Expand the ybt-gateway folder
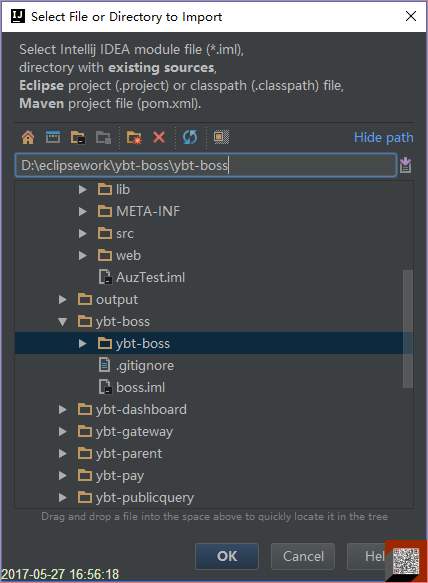 click(63, 431)
